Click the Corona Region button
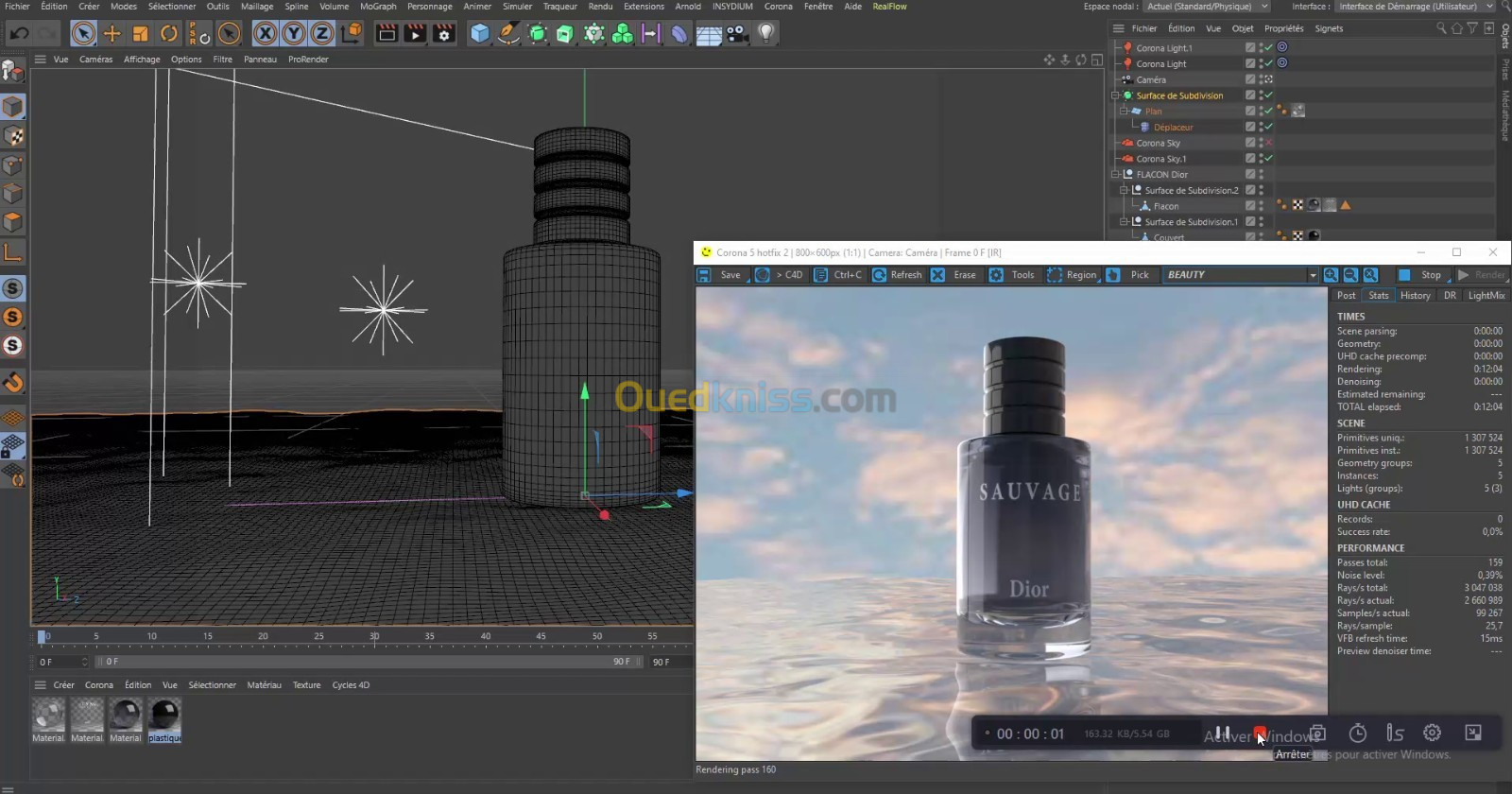The height and width of the screenshot is (794, 1512). click(x=1073, y=275)
